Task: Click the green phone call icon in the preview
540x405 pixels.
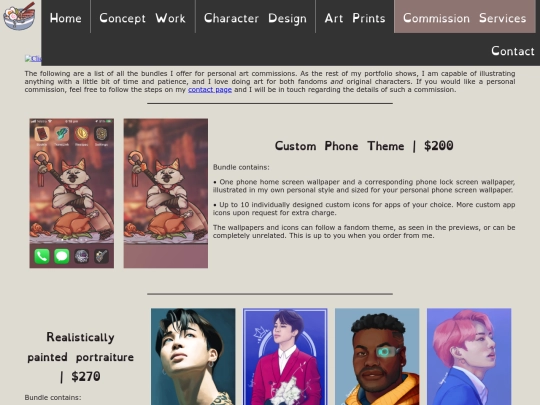Action: pos(42,256)
